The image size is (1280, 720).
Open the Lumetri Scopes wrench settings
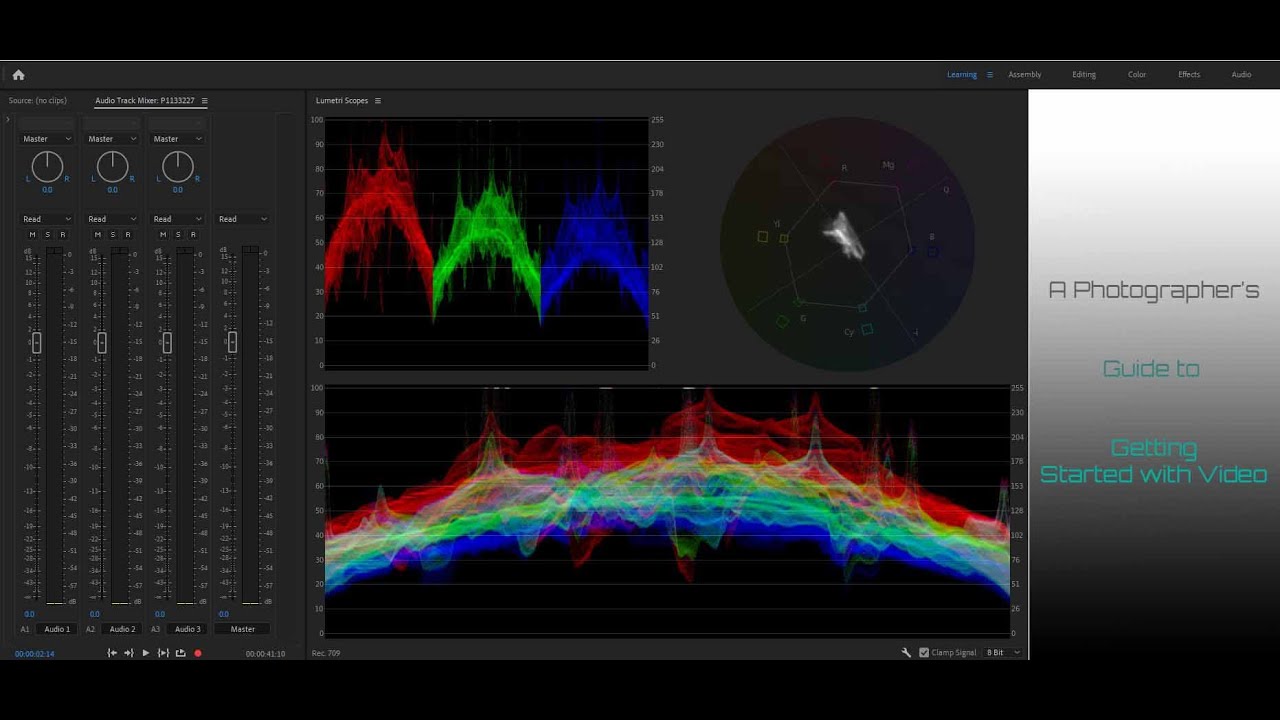click(906, 652)
